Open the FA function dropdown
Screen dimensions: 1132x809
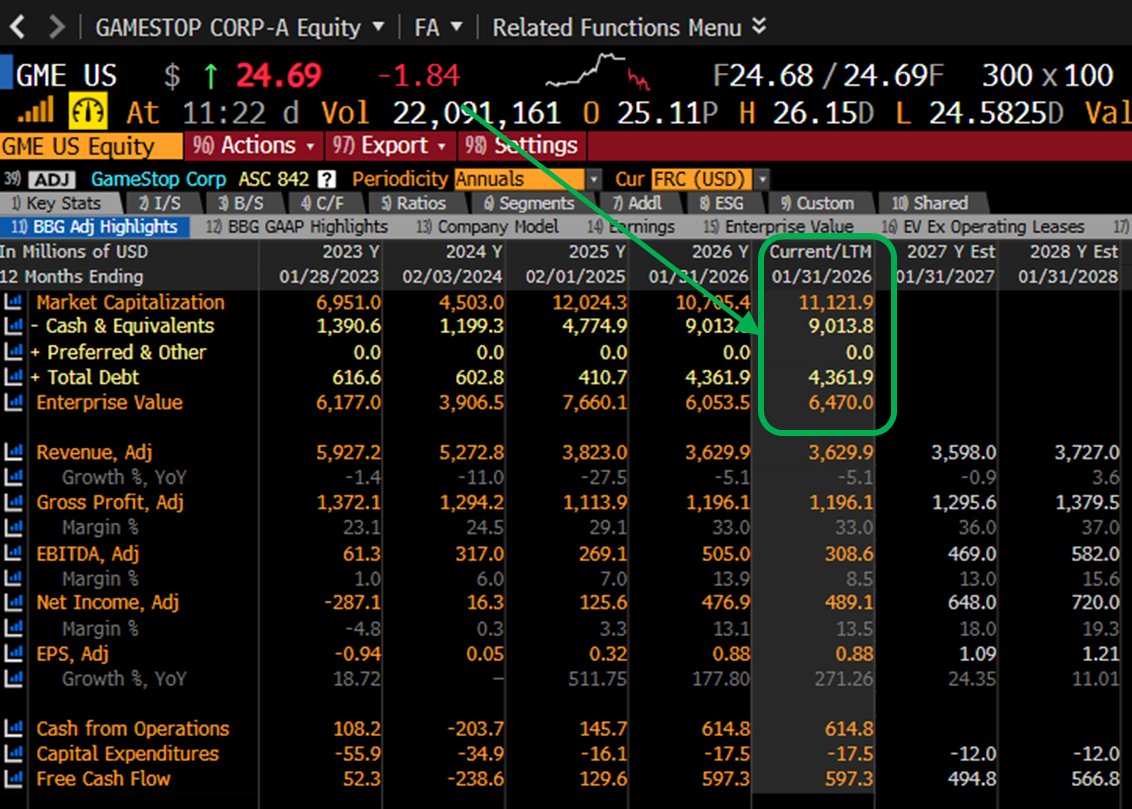(x=437, y=27)
